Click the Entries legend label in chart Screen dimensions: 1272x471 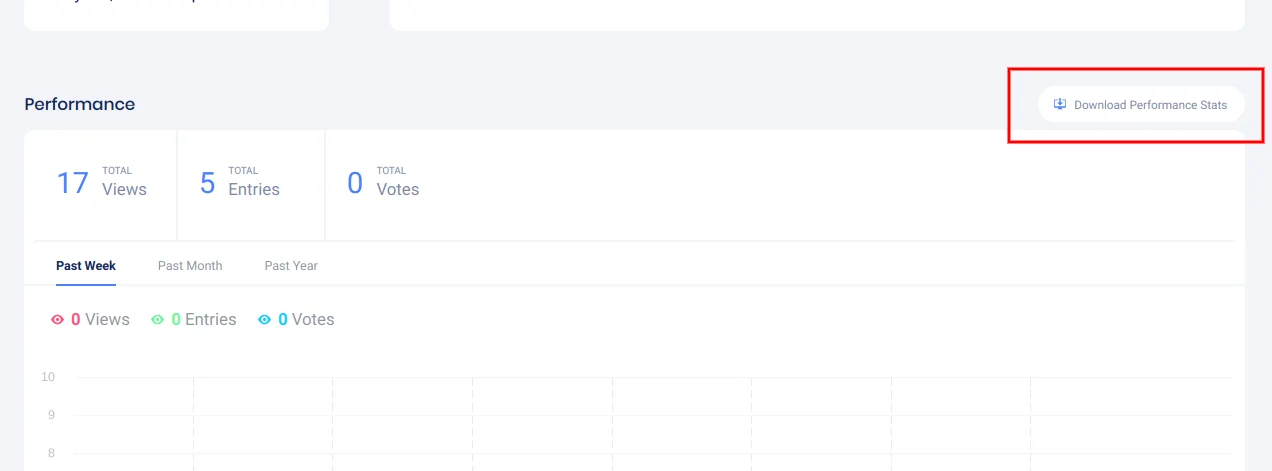(x=210, y=320)
